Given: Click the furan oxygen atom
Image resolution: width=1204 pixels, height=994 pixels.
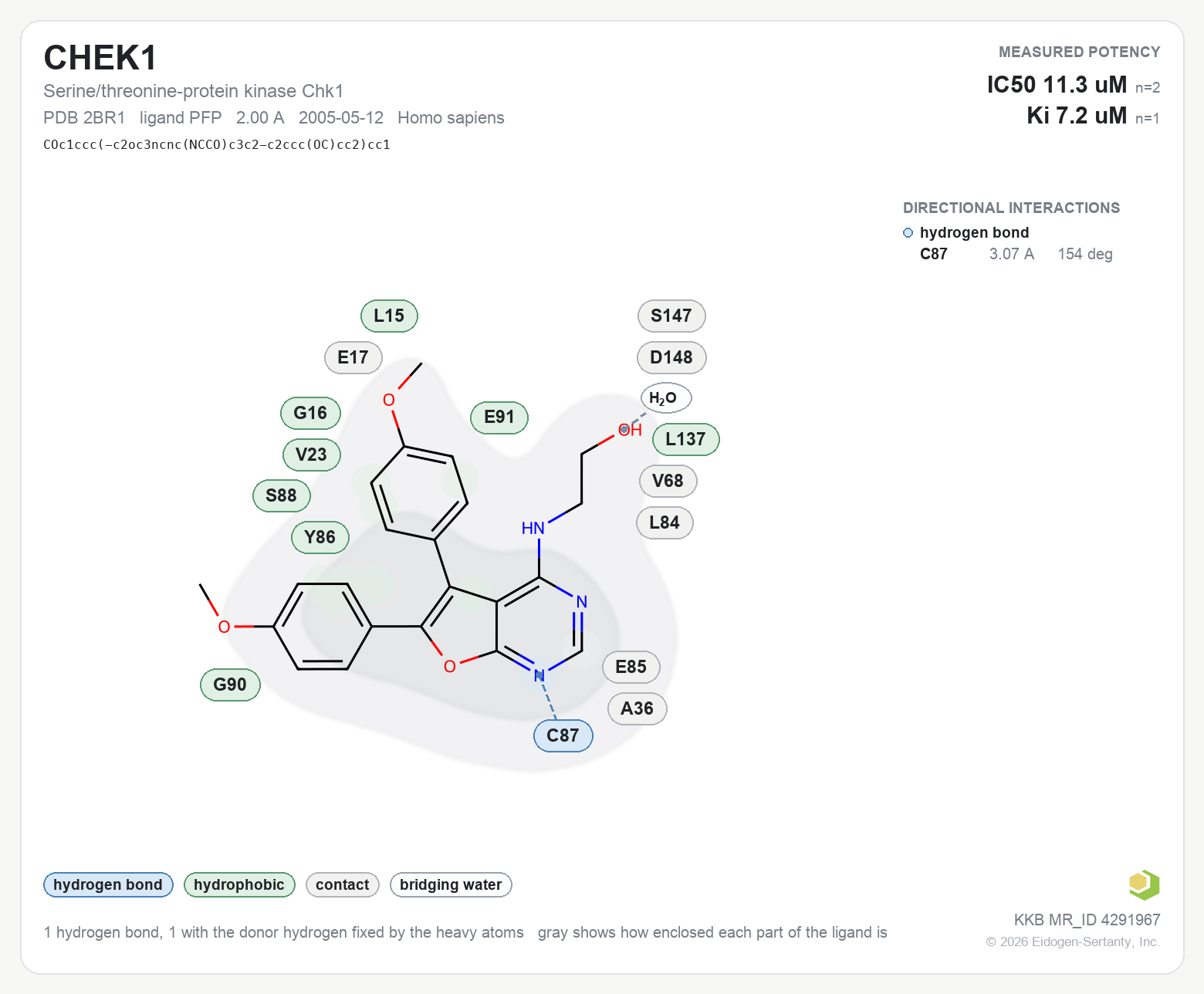Looking at the screenshot, I should (450, 666).
